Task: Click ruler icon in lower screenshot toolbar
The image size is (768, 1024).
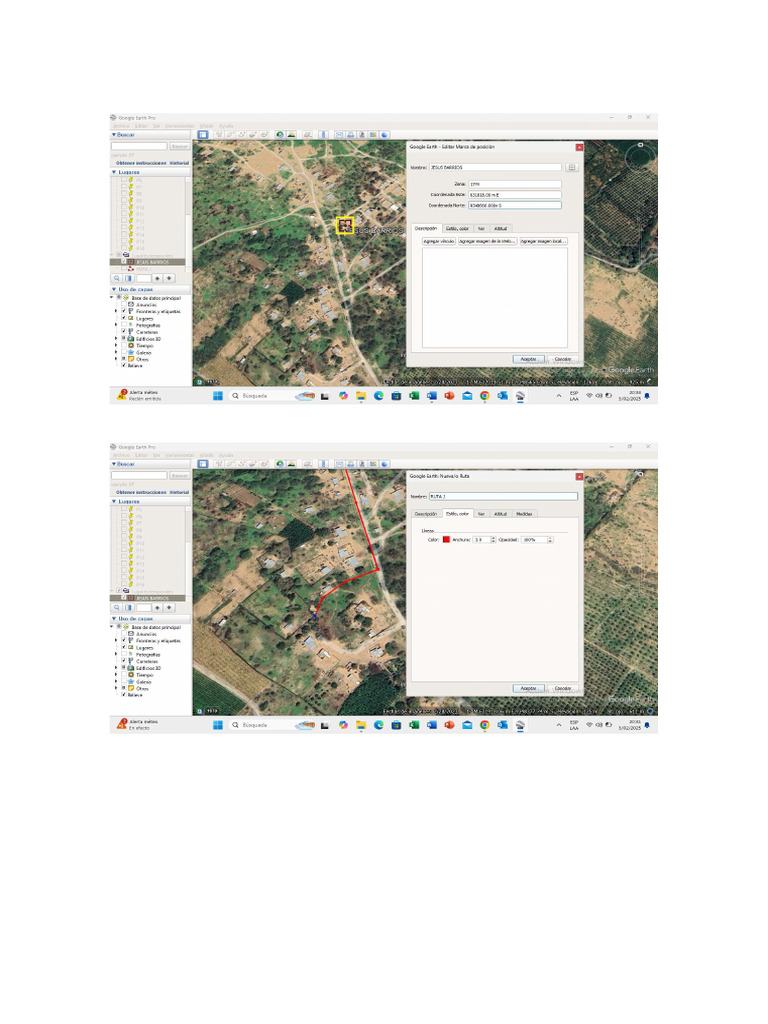Action: point(323,464)
